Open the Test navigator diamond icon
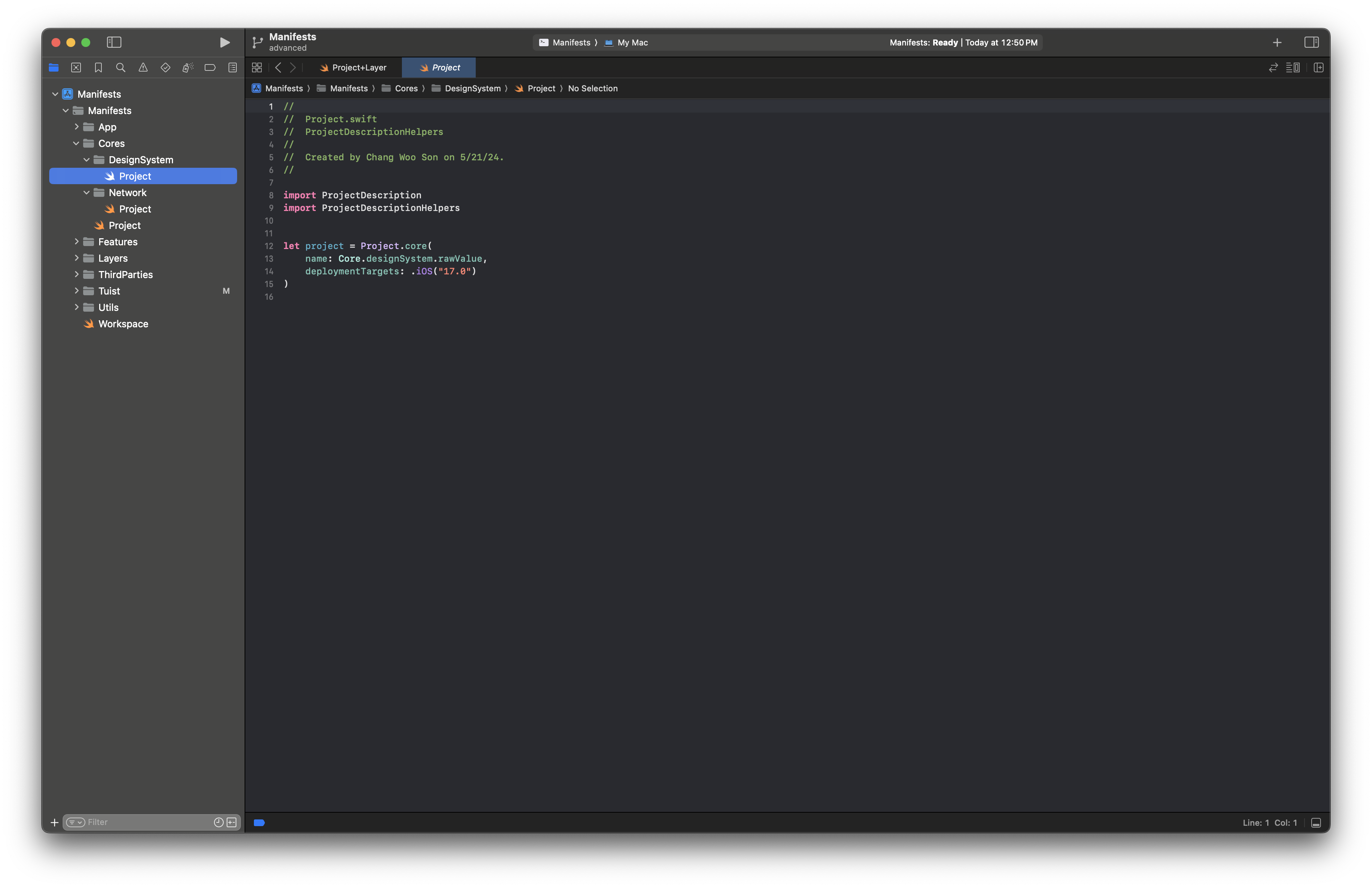This screenshot has width=1372, height=888. pos(166,67)
